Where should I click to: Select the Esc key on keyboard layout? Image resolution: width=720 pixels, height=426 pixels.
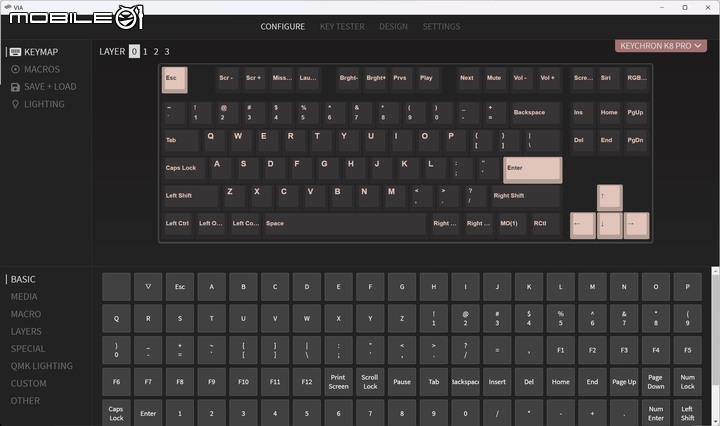tap(174, 80)
